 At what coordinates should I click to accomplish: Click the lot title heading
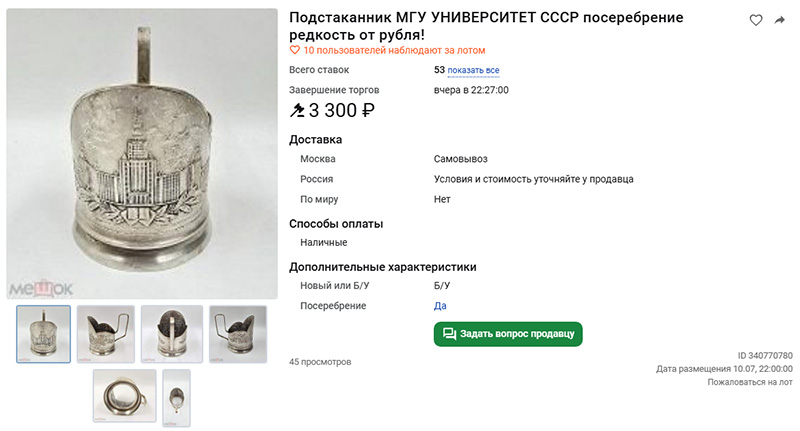coord(486,26)
